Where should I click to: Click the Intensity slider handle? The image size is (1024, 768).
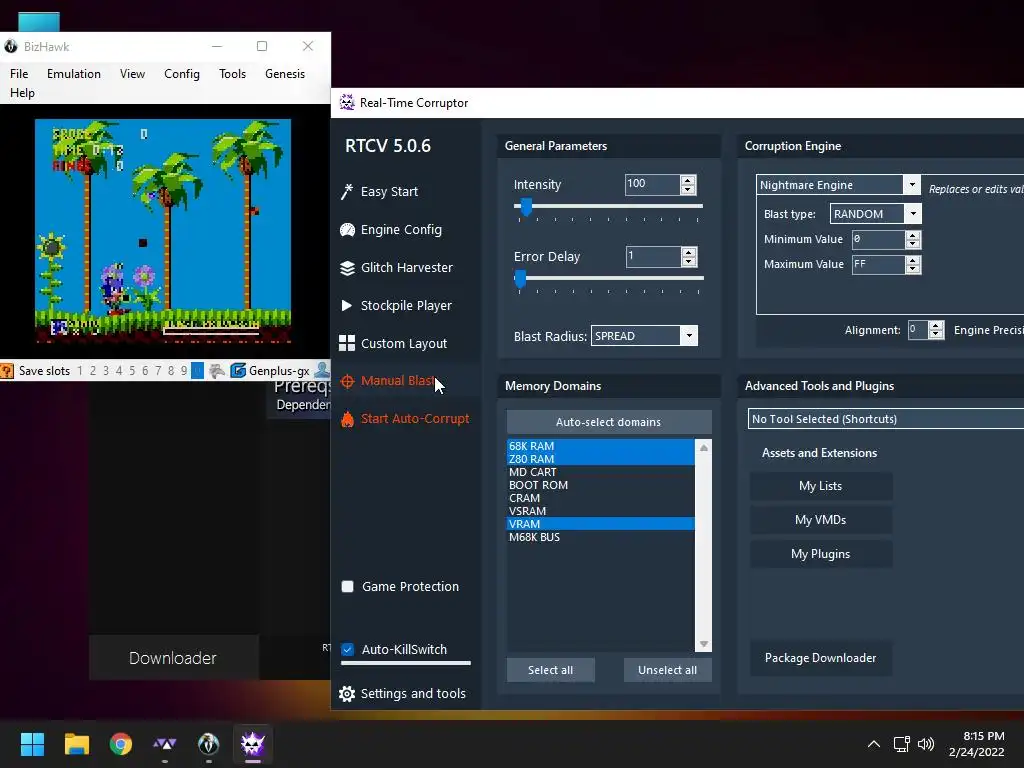click(526, 207)
